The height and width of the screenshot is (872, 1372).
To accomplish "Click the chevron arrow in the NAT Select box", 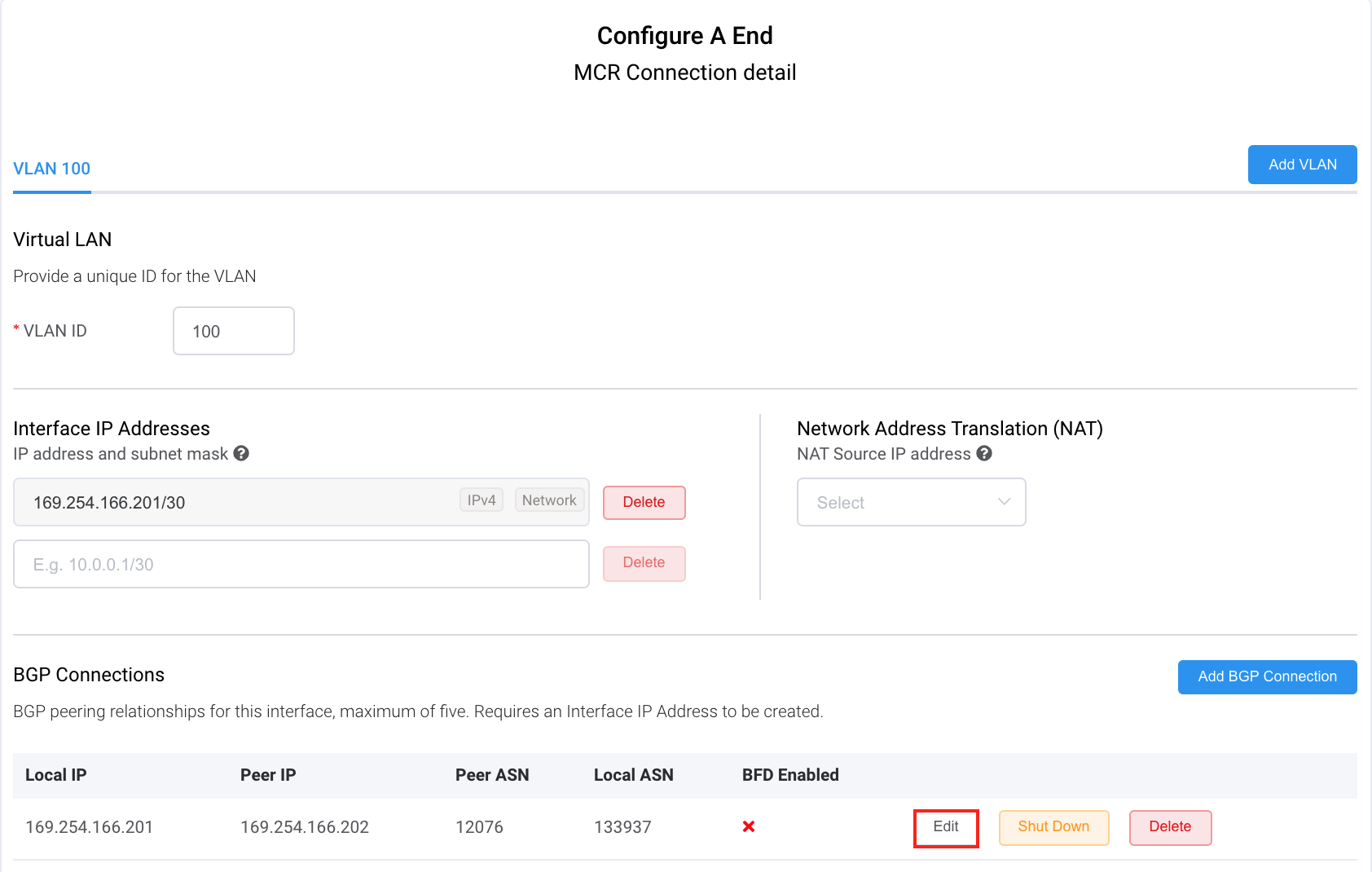I will pos(1004,502).
